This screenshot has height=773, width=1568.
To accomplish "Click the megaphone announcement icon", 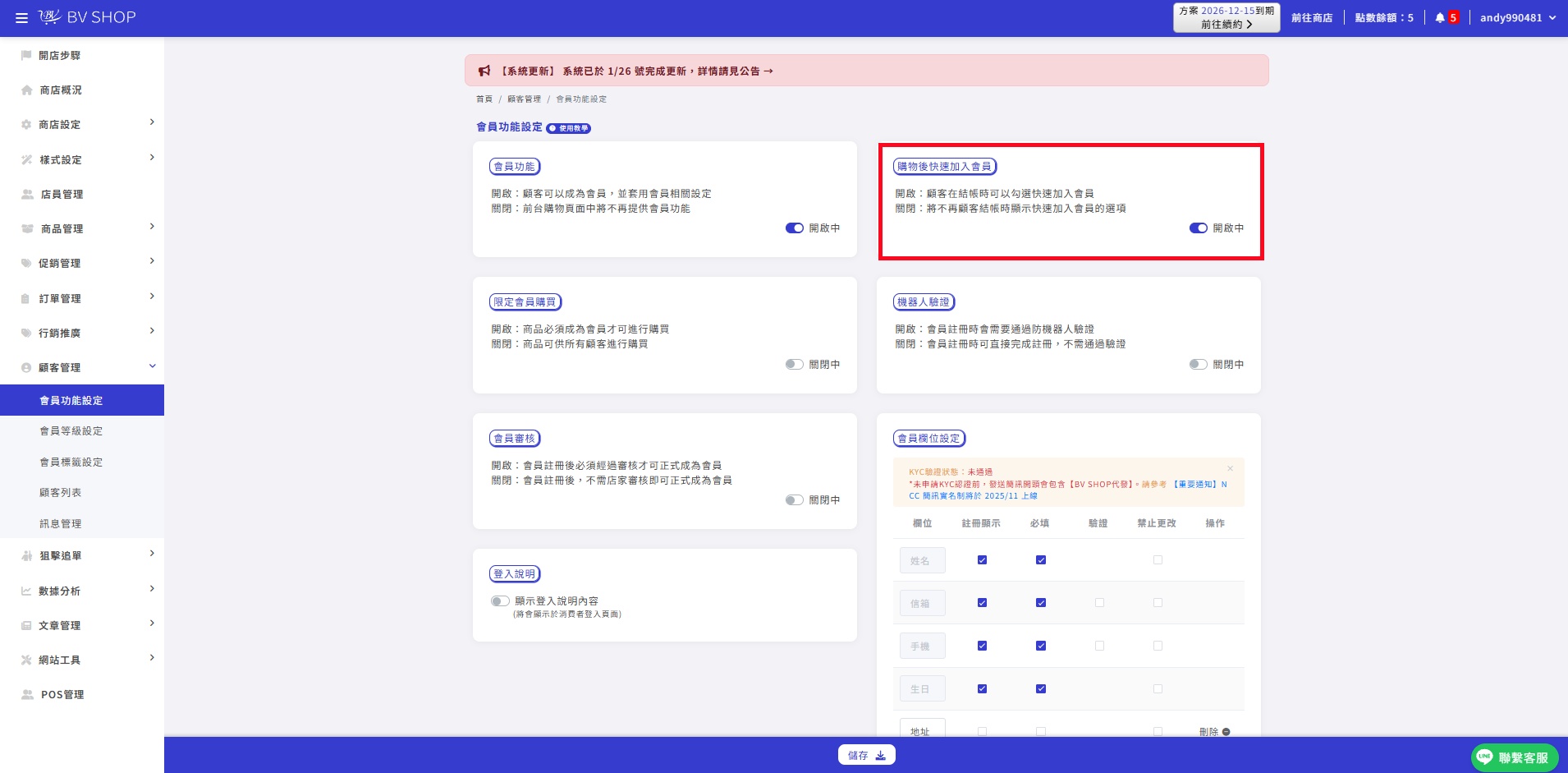I will pos(484,71).
